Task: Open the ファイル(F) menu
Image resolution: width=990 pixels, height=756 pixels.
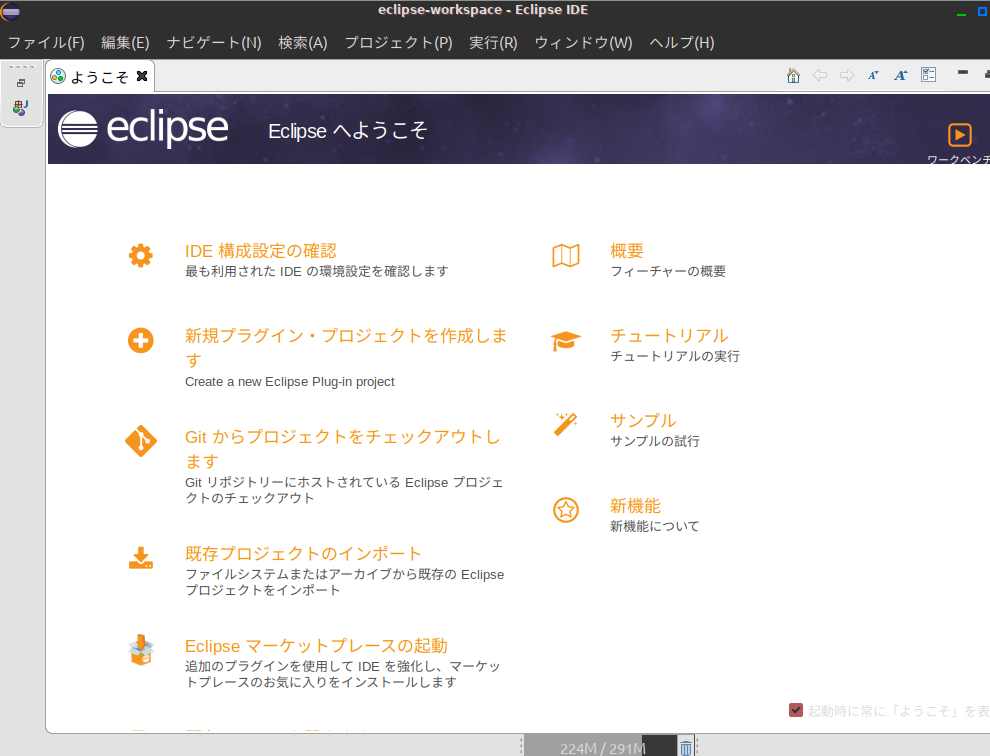Action: (x=46, y=42)
